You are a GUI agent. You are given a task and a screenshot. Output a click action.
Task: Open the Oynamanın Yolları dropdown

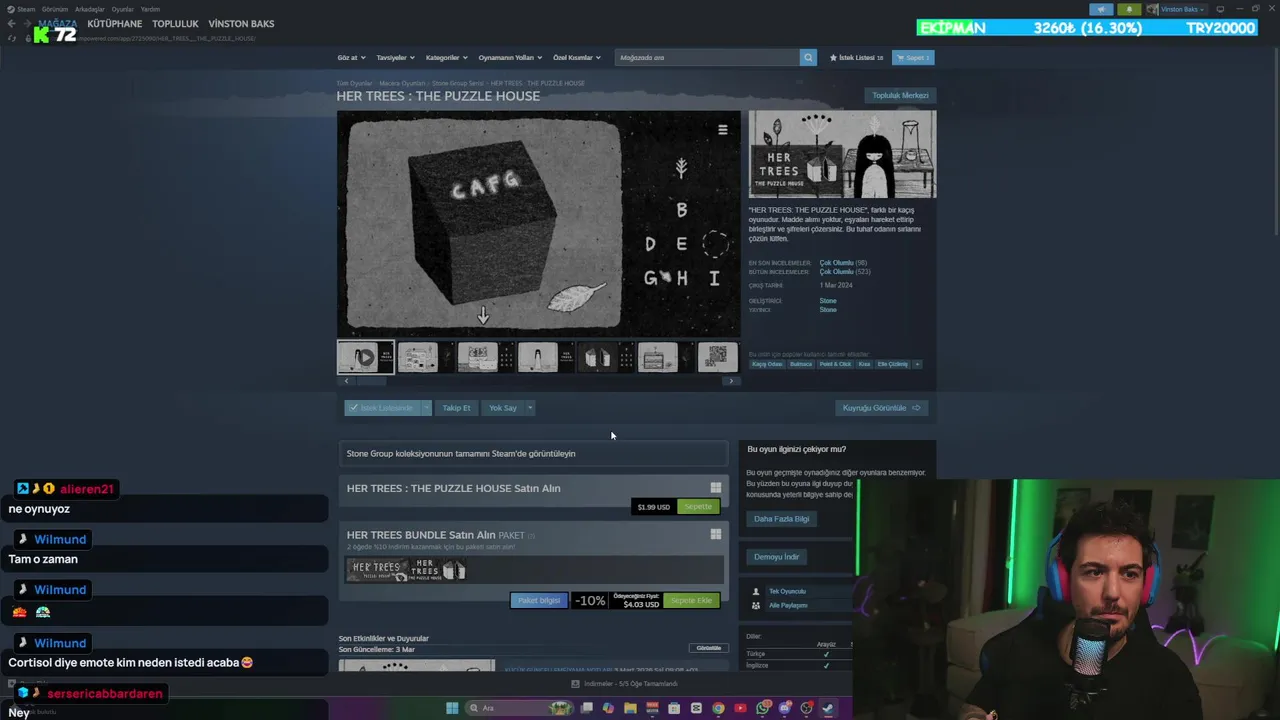[x=510, y=57]
